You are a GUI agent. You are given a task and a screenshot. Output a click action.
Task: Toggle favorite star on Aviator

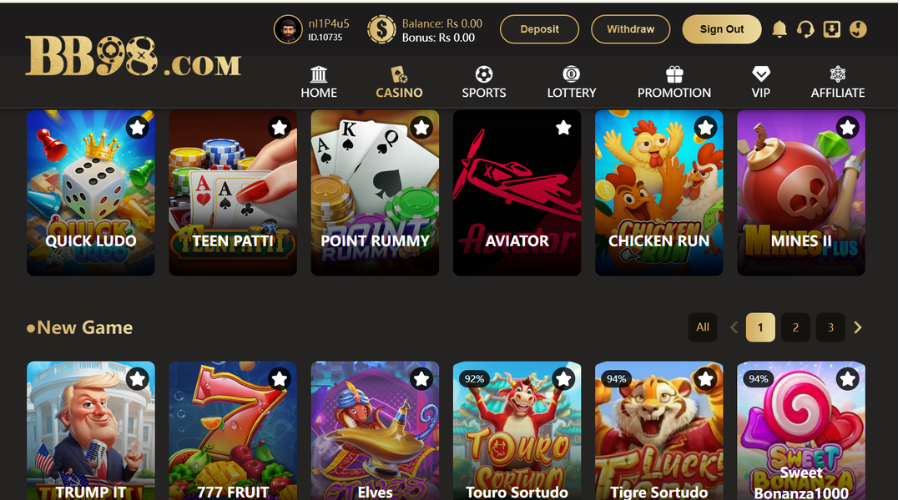[x=564, y=127]
